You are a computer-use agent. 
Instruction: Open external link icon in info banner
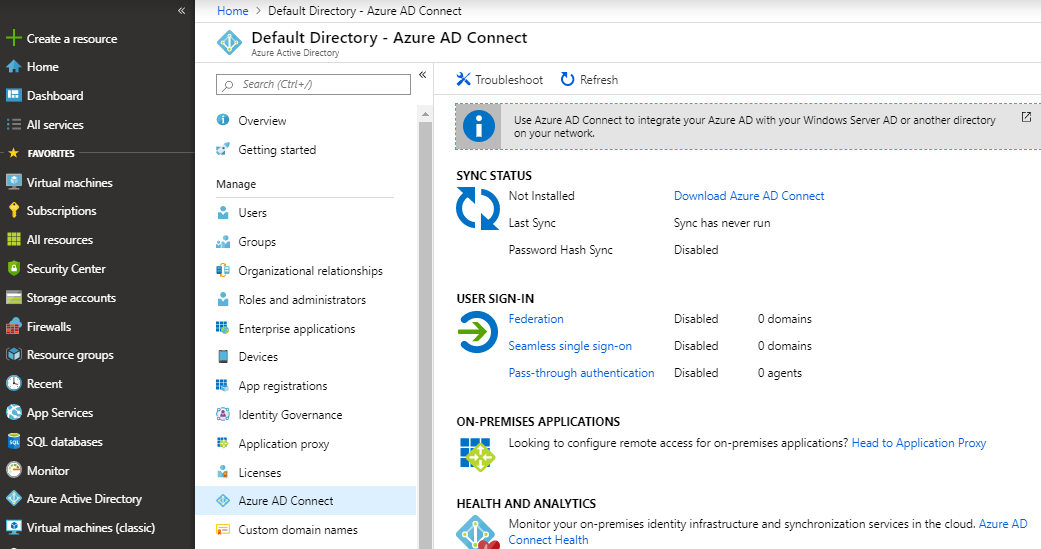pos(1026,117)
